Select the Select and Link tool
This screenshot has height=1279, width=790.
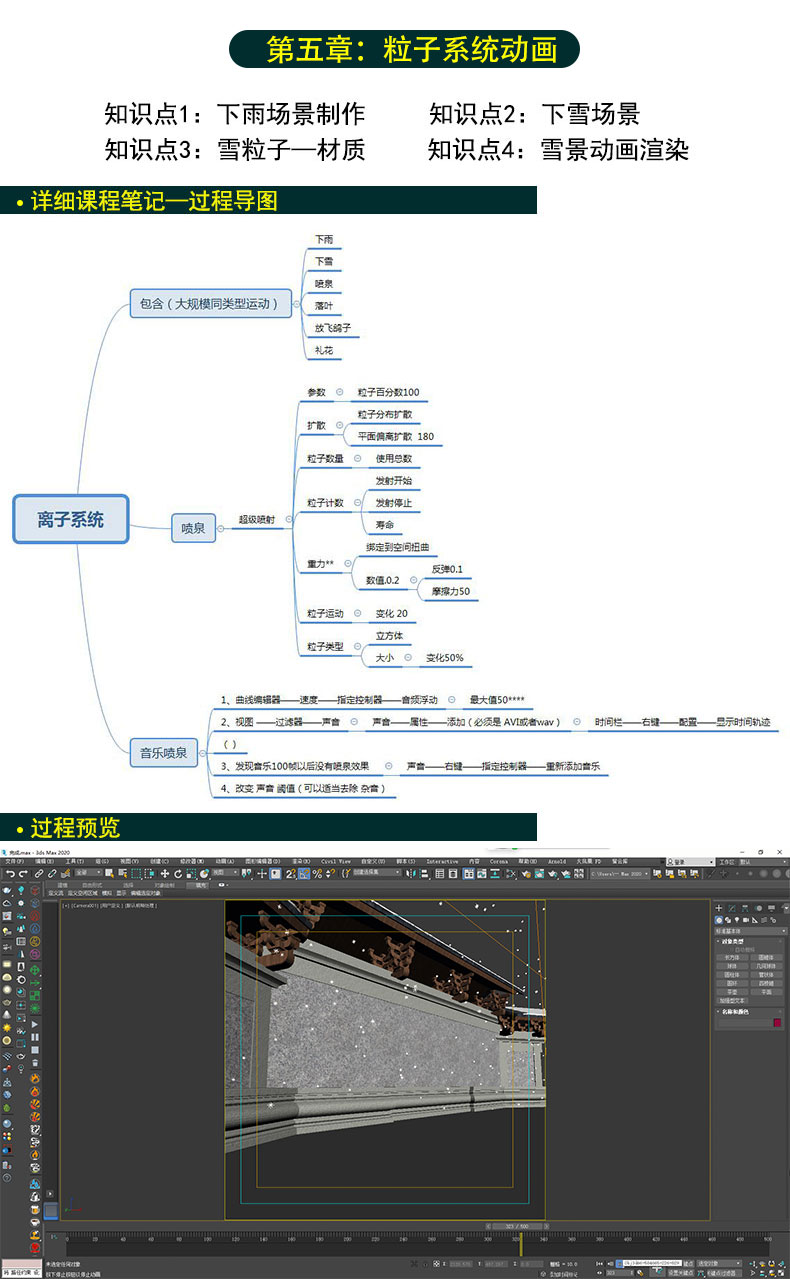(x=39, y=873)
